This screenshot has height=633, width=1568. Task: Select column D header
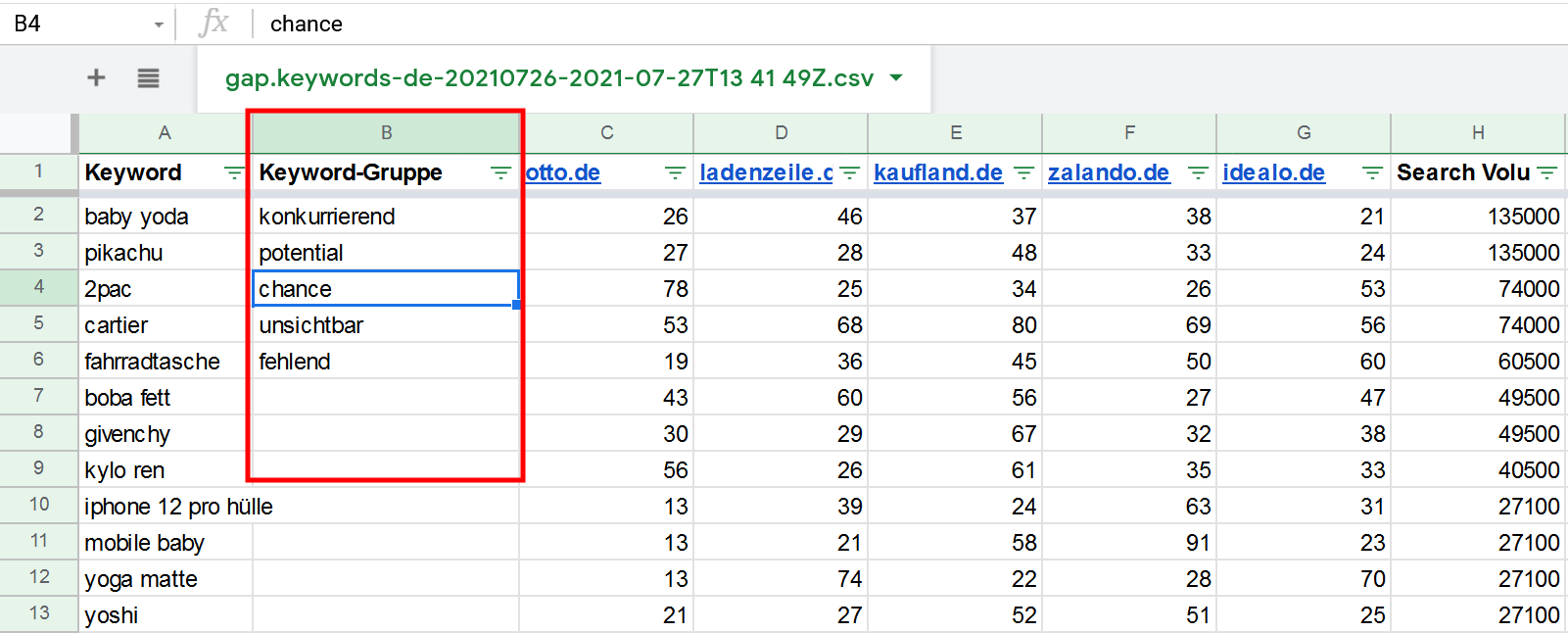781,133
